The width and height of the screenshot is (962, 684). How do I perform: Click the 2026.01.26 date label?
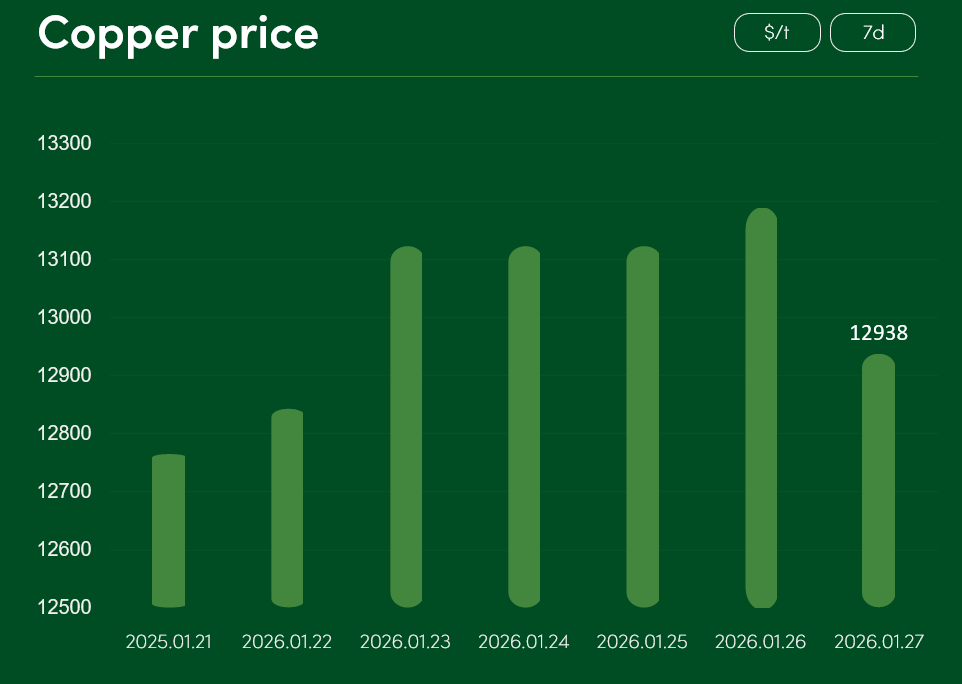[761, 642]
